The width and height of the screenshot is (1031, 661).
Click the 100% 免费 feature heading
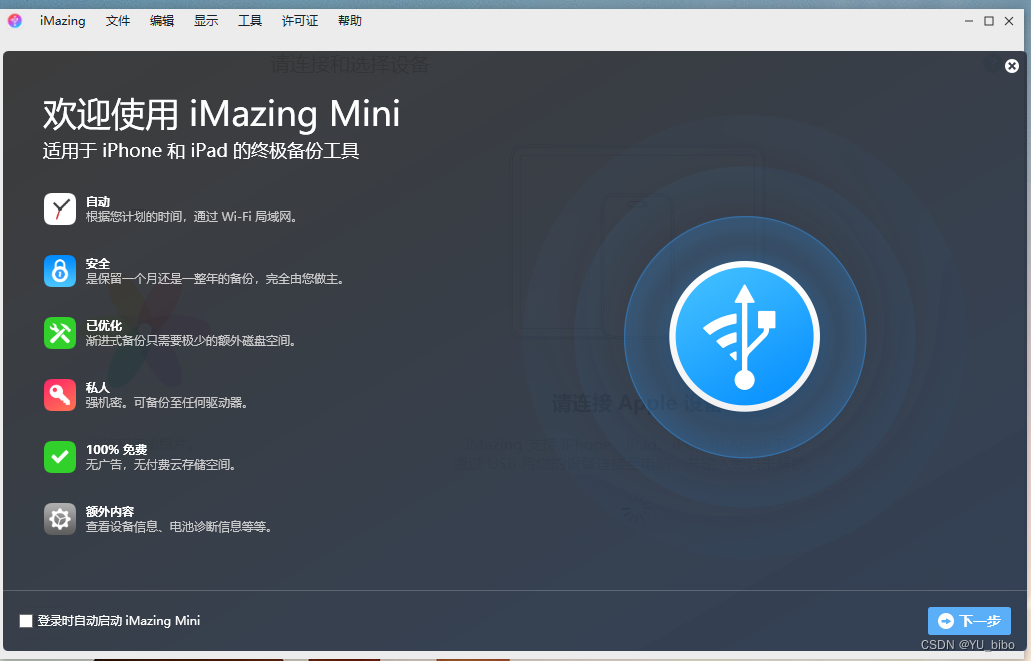pyautogui.click(x=116, y=450)
